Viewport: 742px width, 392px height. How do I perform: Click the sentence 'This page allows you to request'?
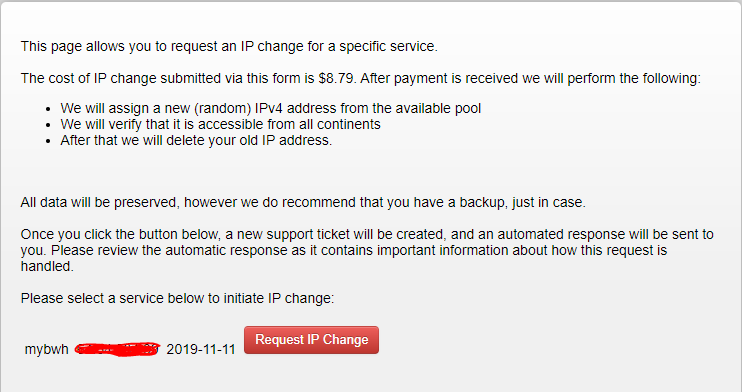click(x=229, y=46)
